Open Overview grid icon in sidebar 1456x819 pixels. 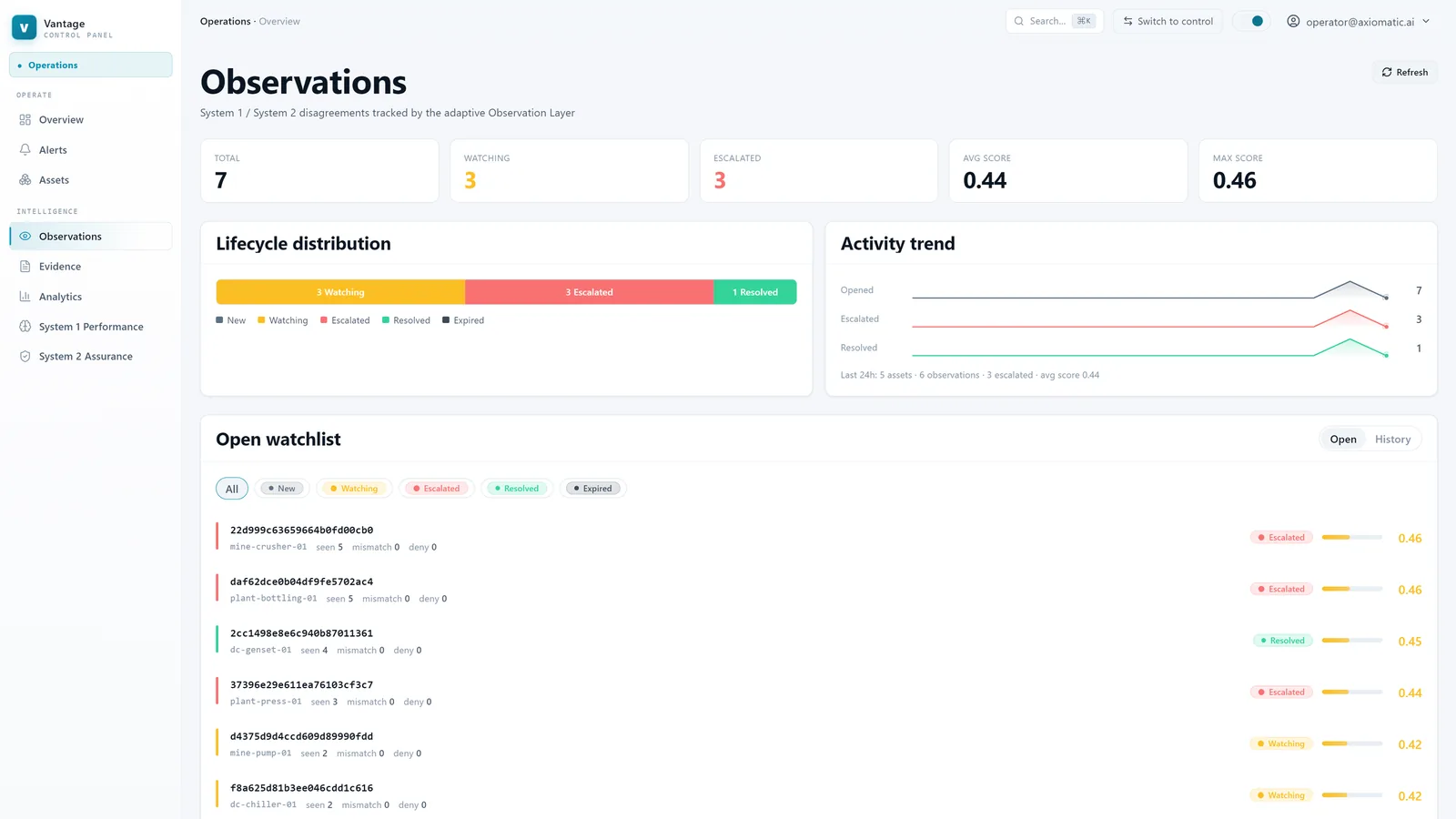pyautogui.click(x=25, y=120)
